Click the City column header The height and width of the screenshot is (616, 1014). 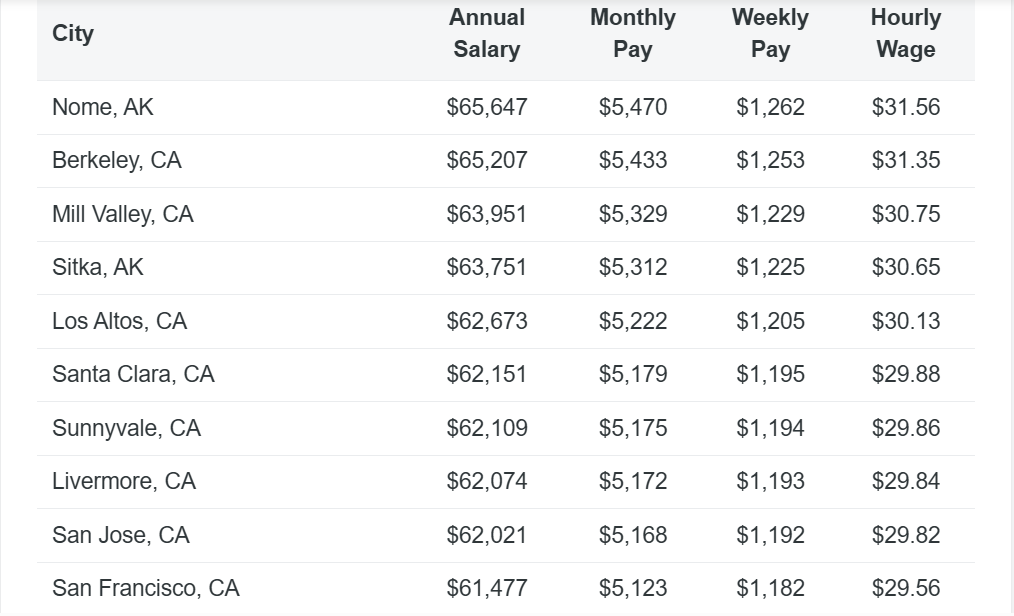point(73,34)
